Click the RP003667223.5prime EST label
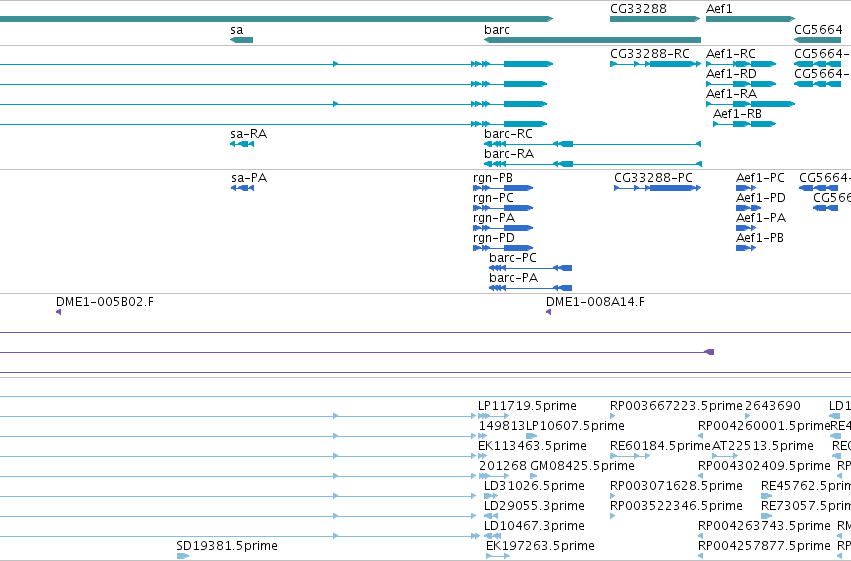Image resolution: width=851 pixels, height=561 pixels. tap(676, 406)
